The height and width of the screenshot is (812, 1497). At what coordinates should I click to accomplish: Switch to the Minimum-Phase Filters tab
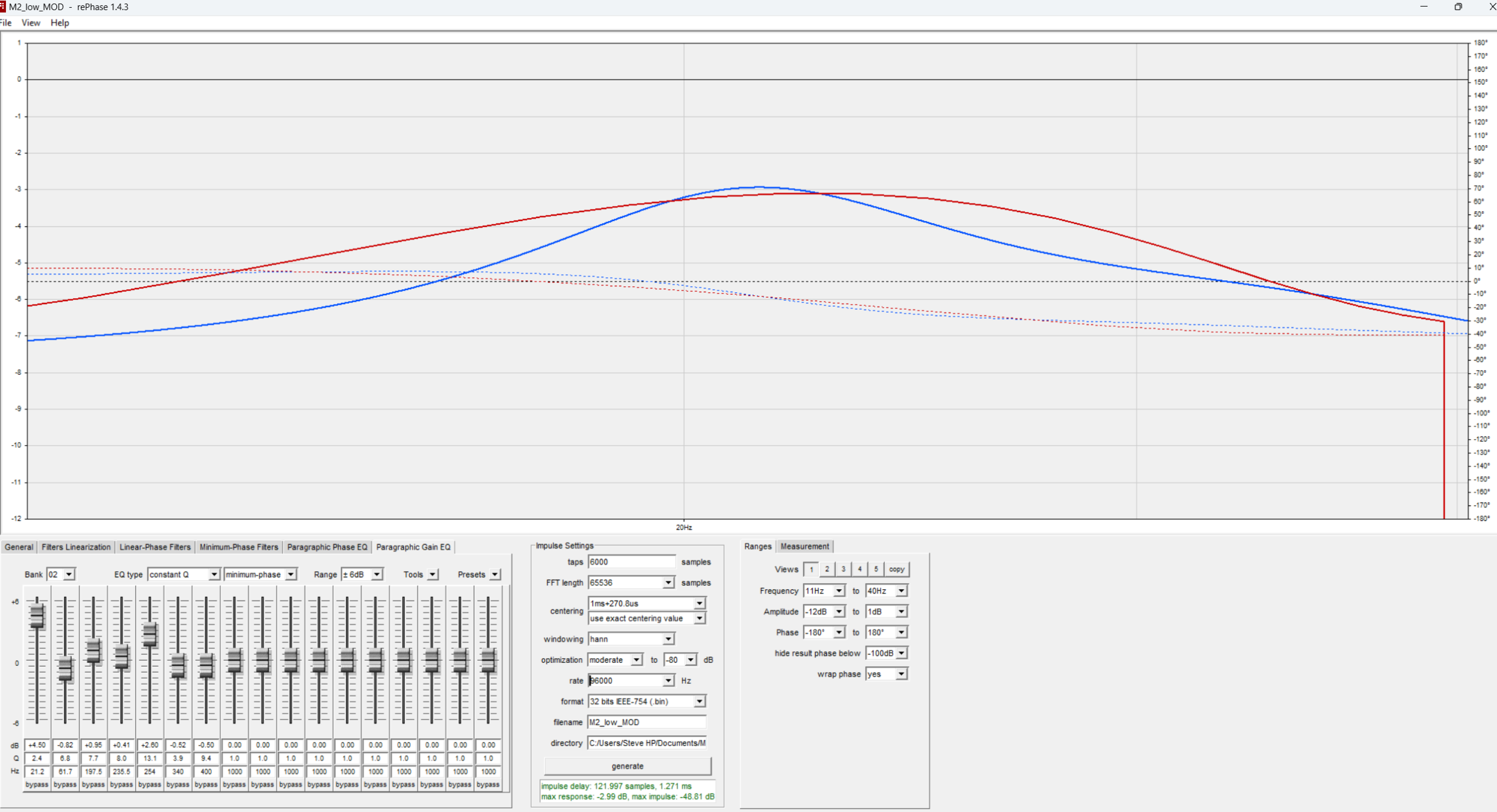click(x=239, y=547)
